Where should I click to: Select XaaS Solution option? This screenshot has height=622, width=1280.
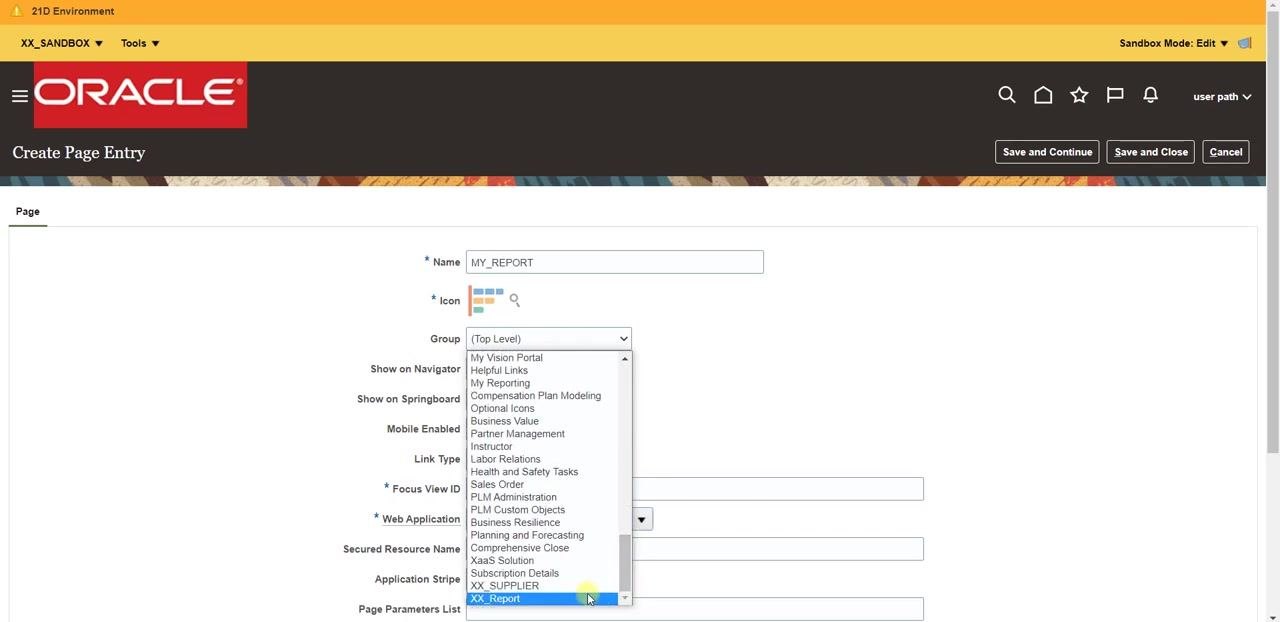pyautogui.click(x=543, y=561)
